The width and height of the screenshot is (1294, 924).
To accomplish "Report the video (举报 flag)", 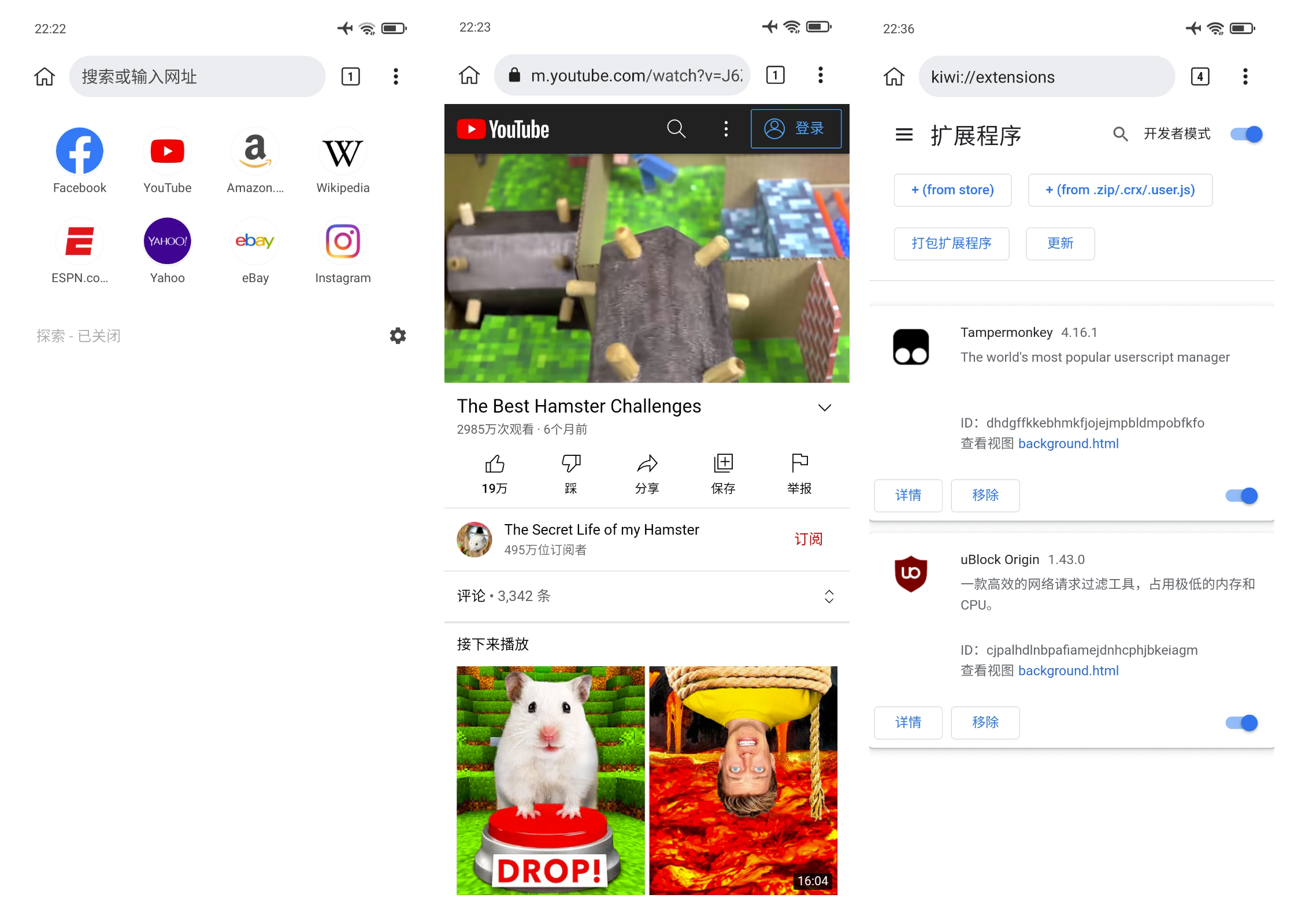I will click(799, 474).
